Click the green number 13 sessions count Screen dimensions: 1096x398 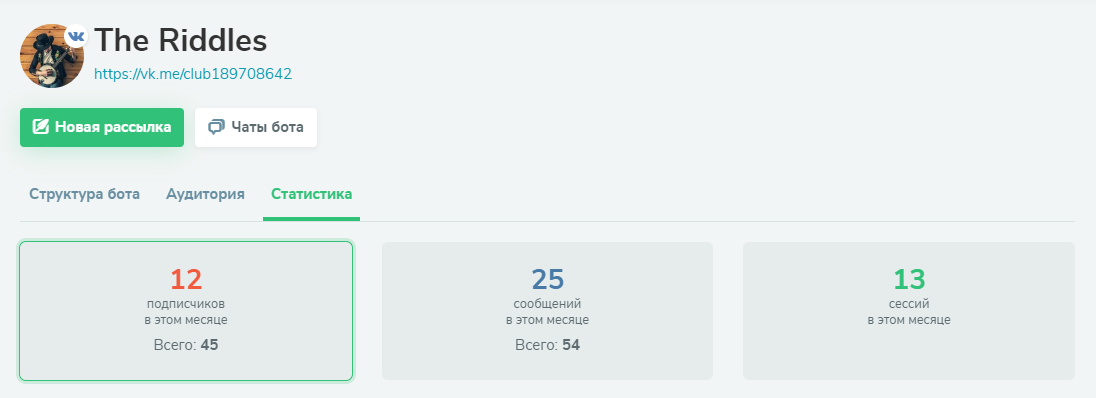click(909, 280)
